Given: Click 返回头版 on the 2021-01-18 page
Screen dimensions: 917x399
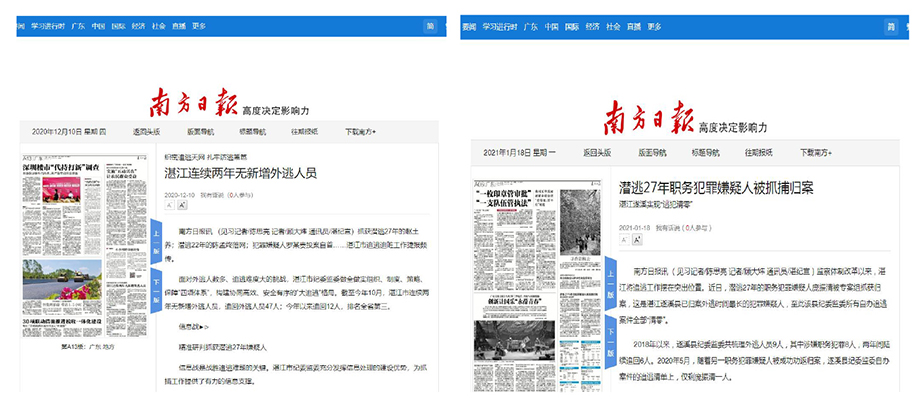Looking at the screenshot, I should pyautogui.click(x=597, y=153).
